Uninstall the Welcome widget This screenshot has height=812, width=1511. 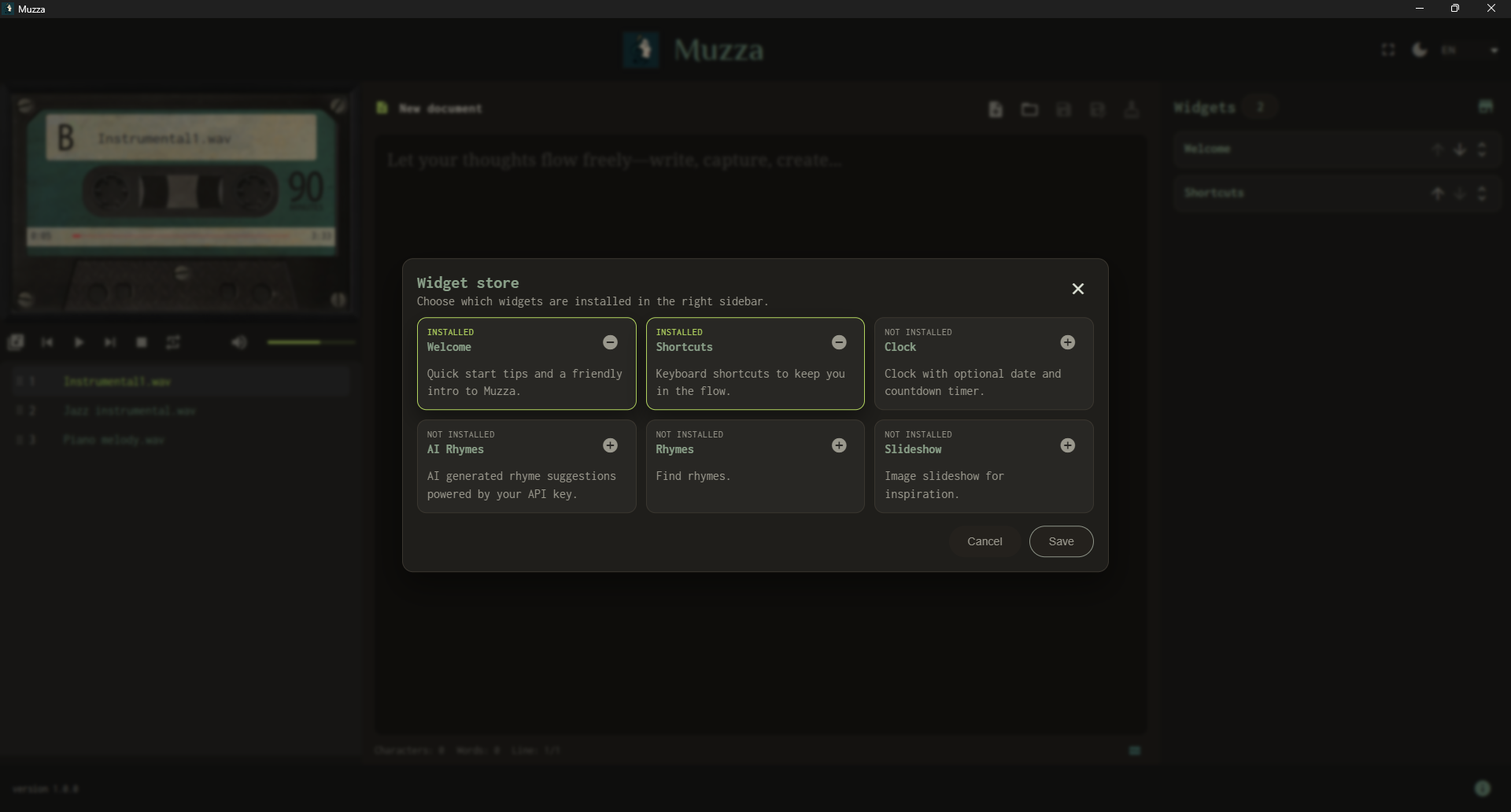tap(611, 342)
